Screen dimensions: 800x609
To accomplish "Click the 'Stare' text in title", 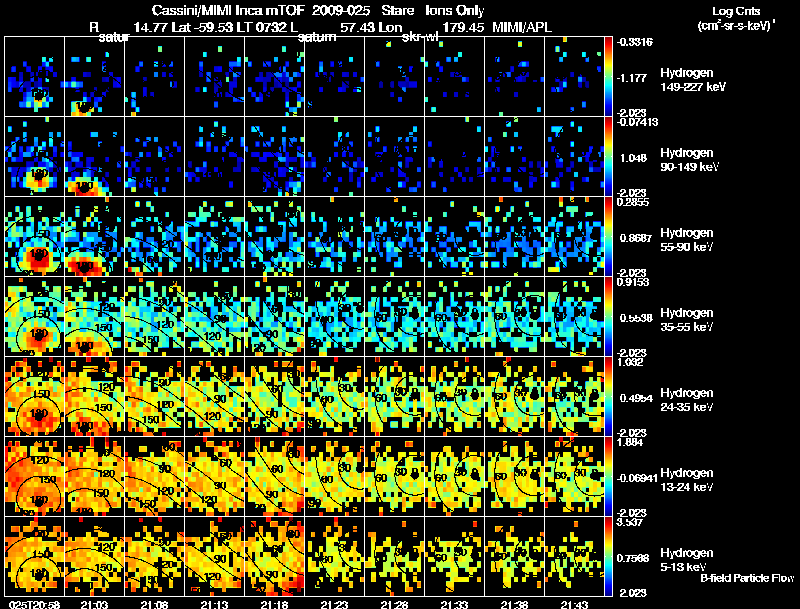I will pyautogui.click(x=397, y=11).
